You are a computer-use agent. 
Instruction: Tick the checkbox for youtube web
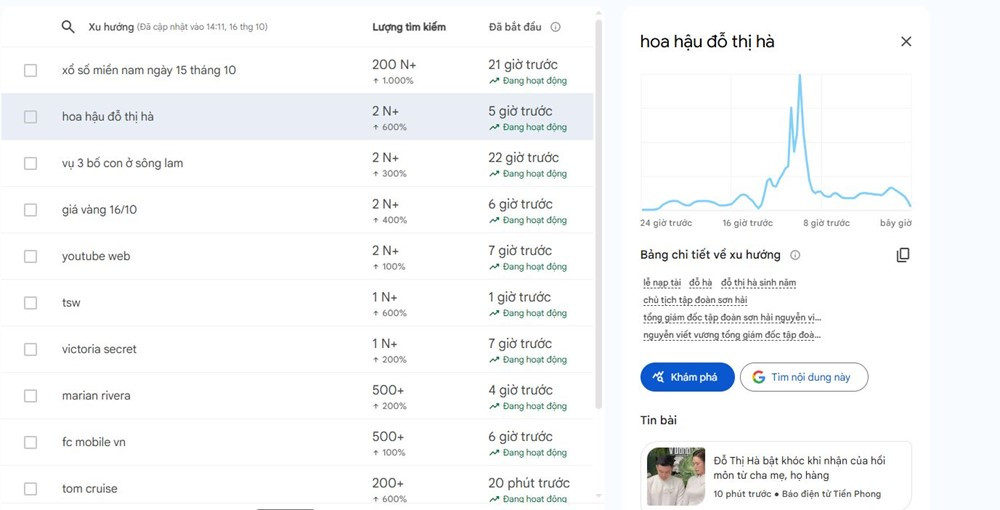(31, 256)
